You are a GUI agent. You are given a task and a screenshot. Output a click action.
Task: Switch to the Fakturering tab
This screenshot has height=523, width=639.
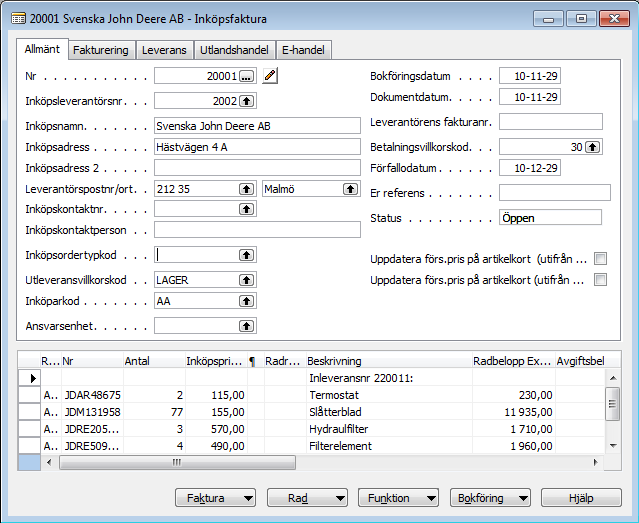coord(101,50)
